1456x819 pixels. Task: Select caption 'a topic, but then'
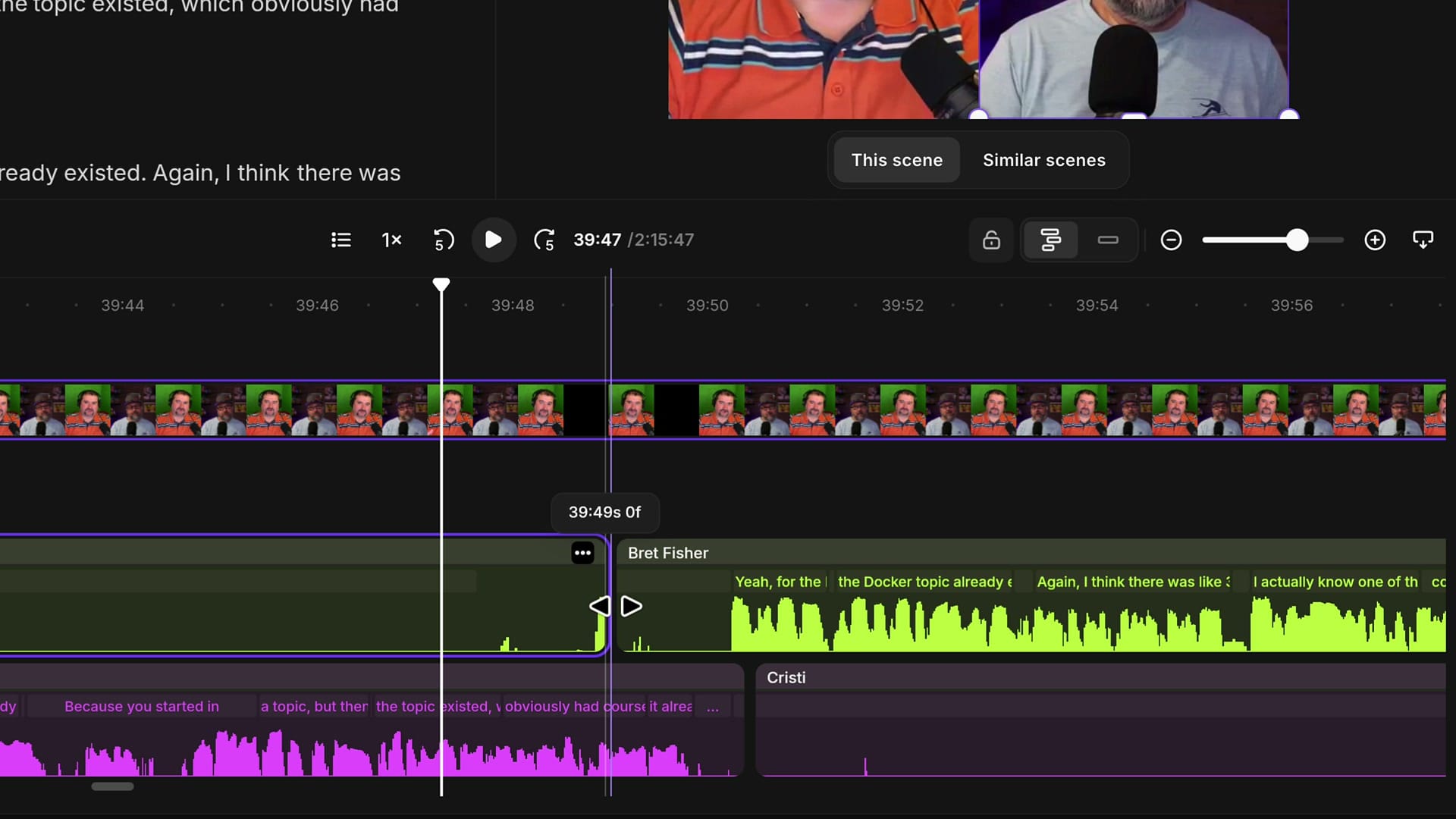(314, 706)
